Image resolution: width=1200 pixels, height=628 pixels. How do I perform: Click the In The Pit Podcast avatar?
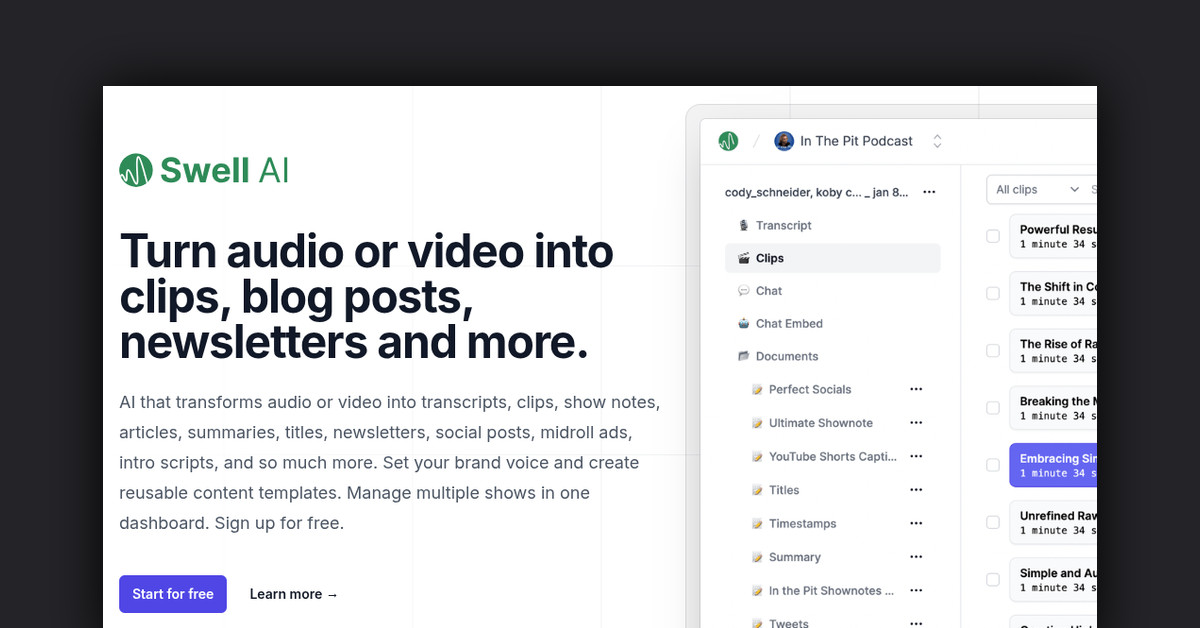click(x=784, y=141)
